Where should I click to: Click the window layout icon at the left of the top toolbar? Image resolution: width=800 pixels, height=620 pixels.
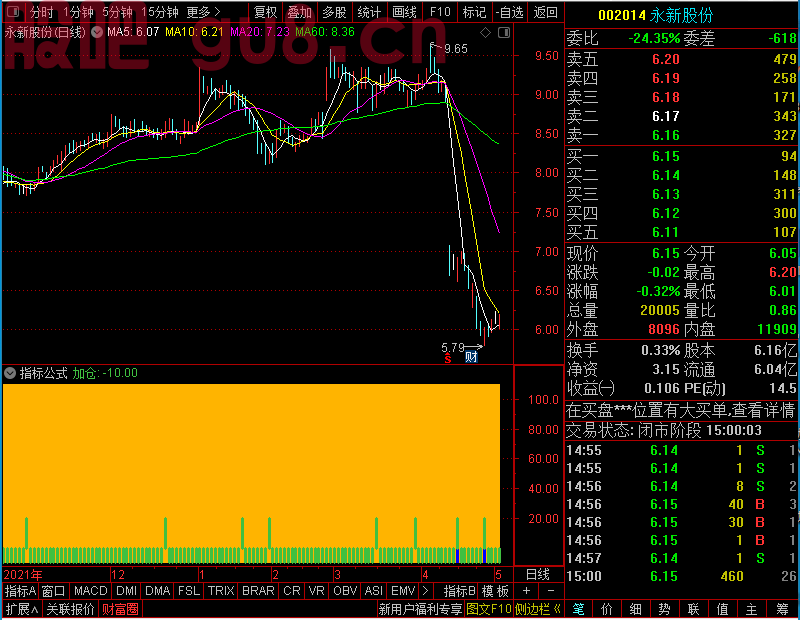pos(14,12)
